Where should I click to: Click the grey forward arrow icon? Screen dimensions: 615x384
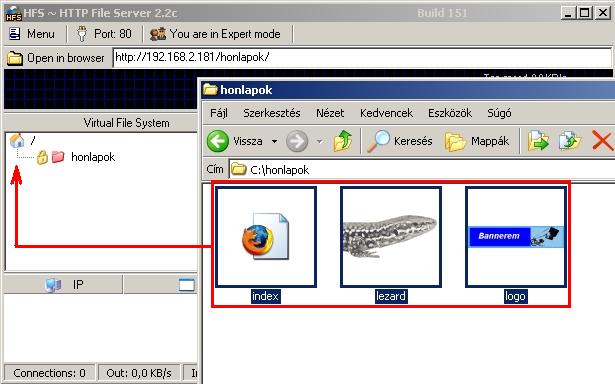tap(297, 141)
